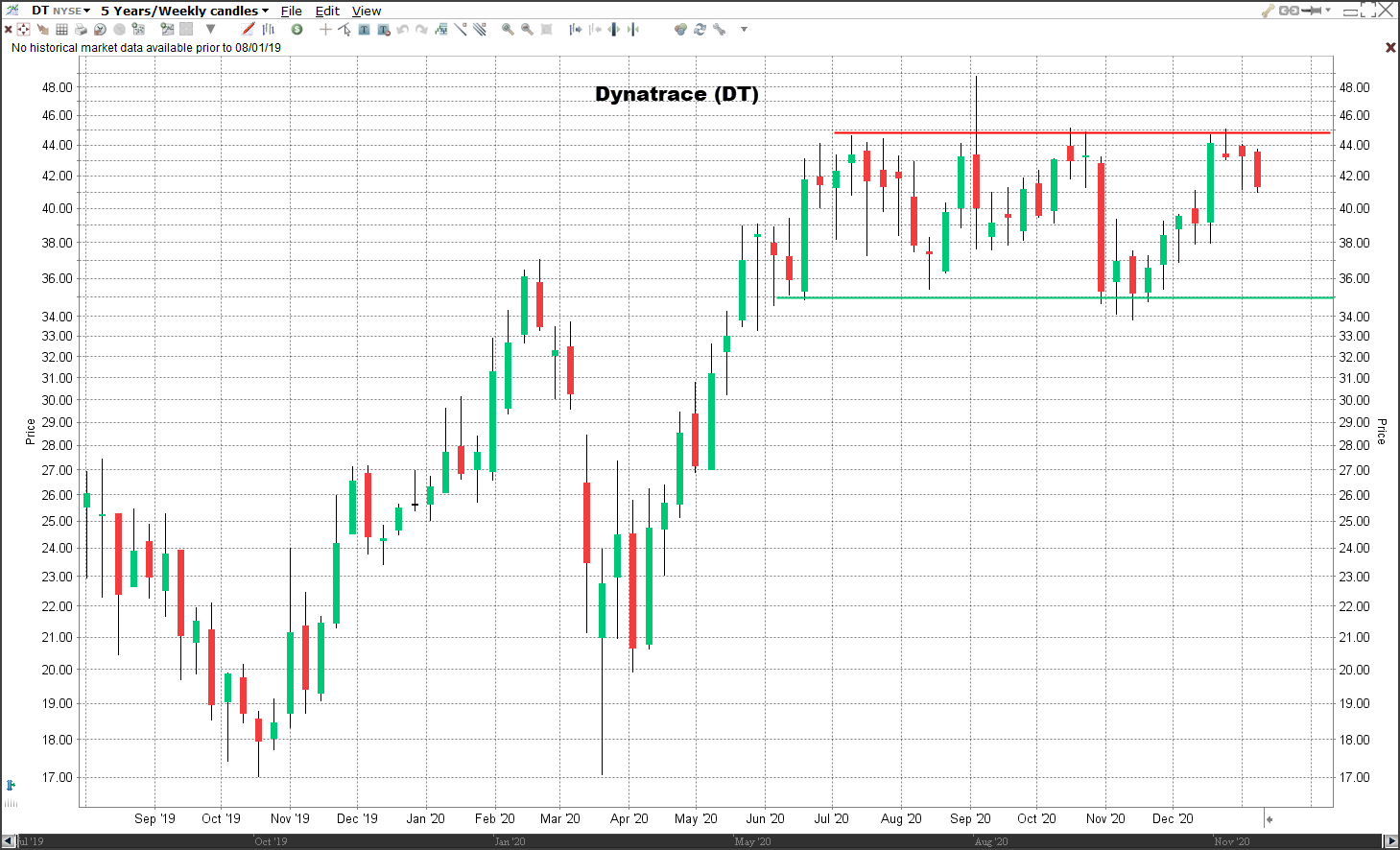
Task: Click the widen bars icon
Action: pos(614,30)
